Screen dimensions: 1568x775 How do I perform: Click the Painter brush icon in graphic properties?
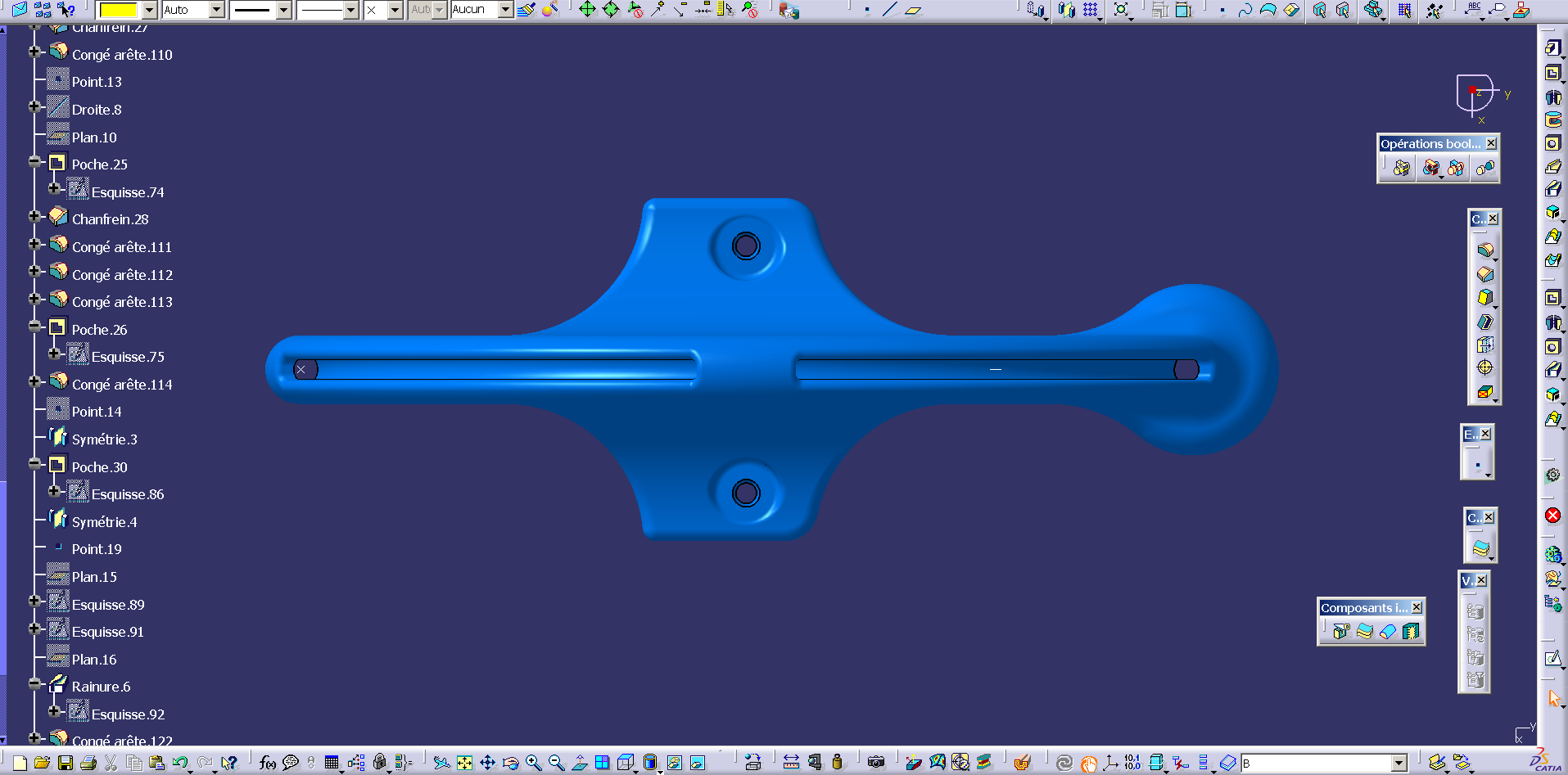tap(526, 10)
